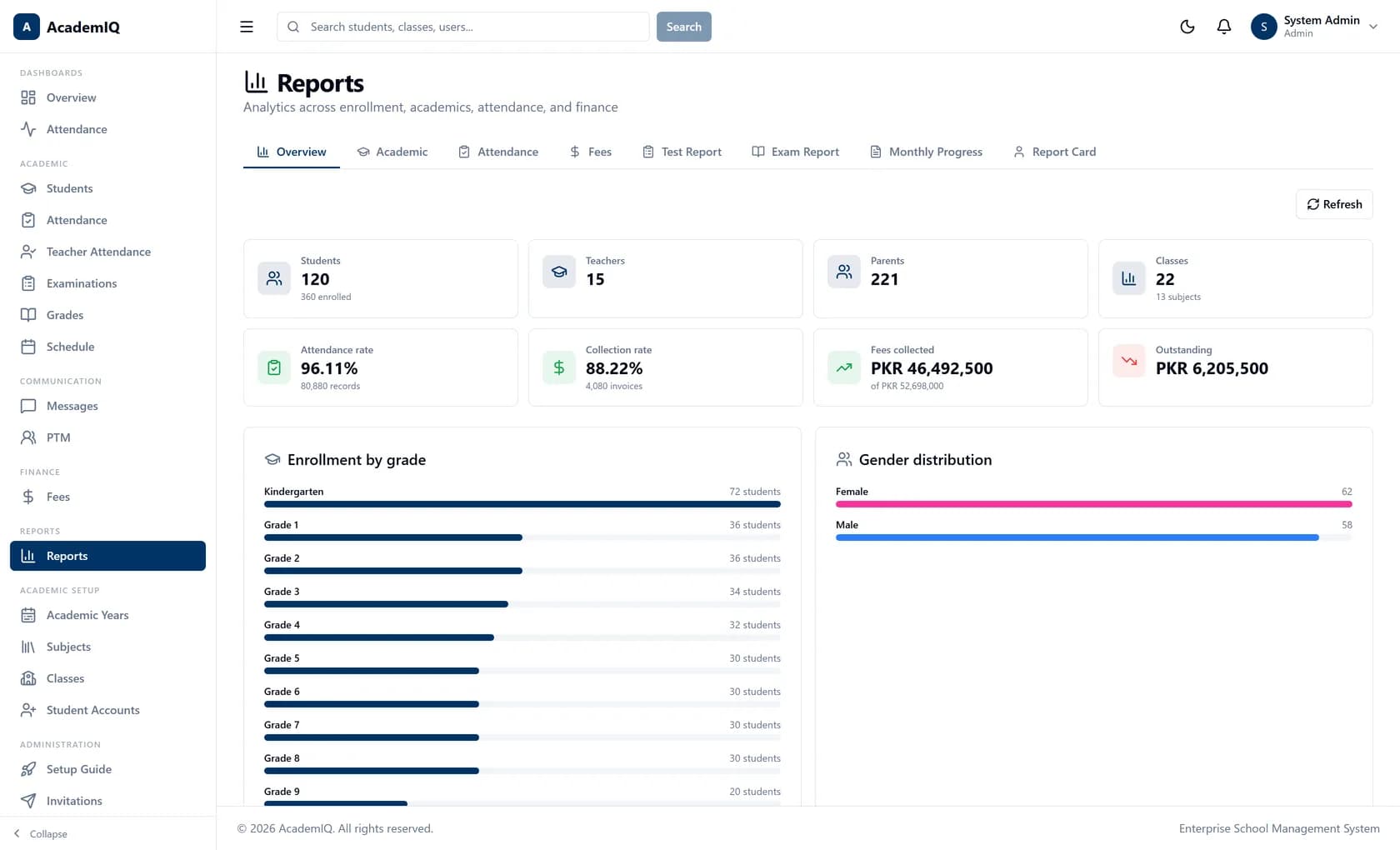Viewport: 1400px width, 850px height.
Task: Click the Grades book icon in sidebar
Action: (x=28, y=315)
